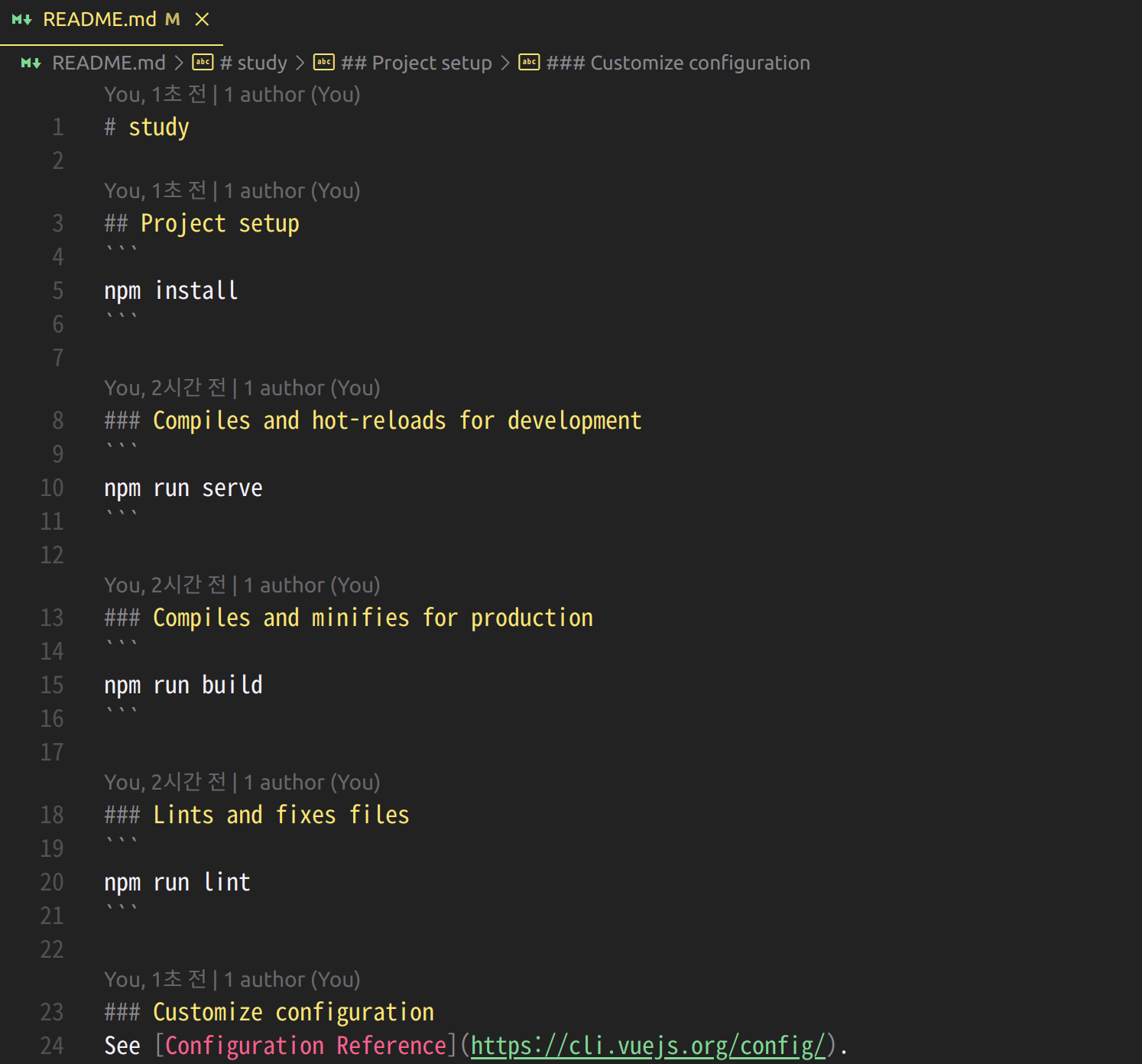Click line number 20 in the gutter

[x=52, y=882]
